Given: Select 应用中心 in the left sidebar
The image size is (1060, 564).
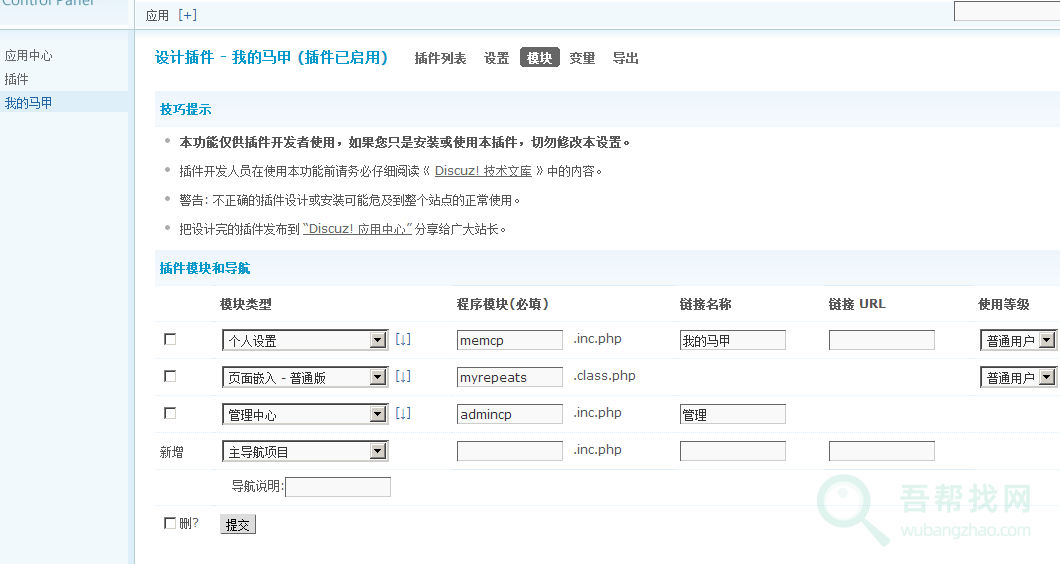Looking at the screenshot, I should (x=29, y=56).
